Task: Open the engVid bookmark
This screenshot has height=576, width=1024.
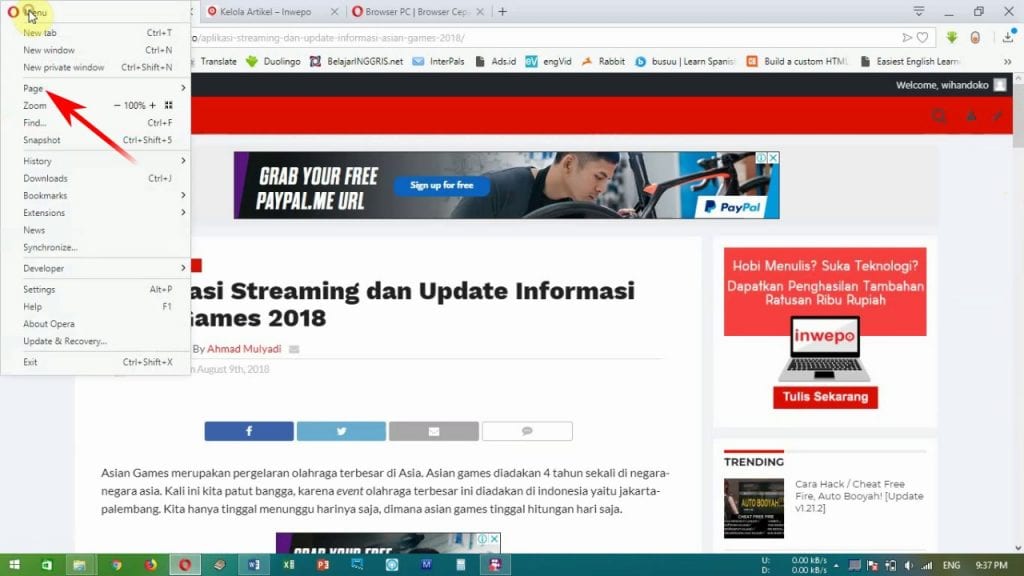Action: click(x=549, y=61)
